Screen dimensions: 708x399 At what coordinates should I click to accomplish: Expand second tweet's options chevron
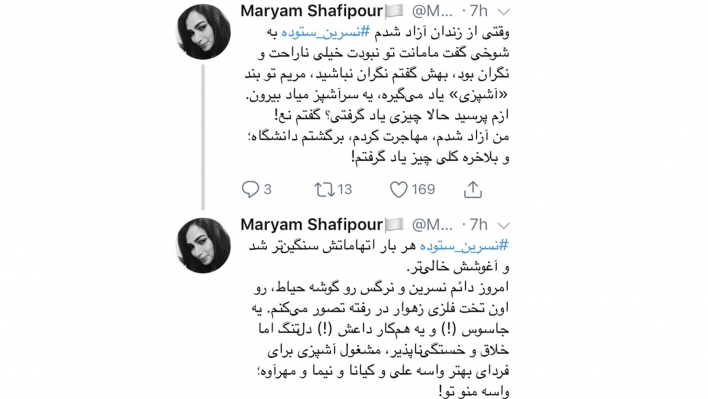point(504,225)
